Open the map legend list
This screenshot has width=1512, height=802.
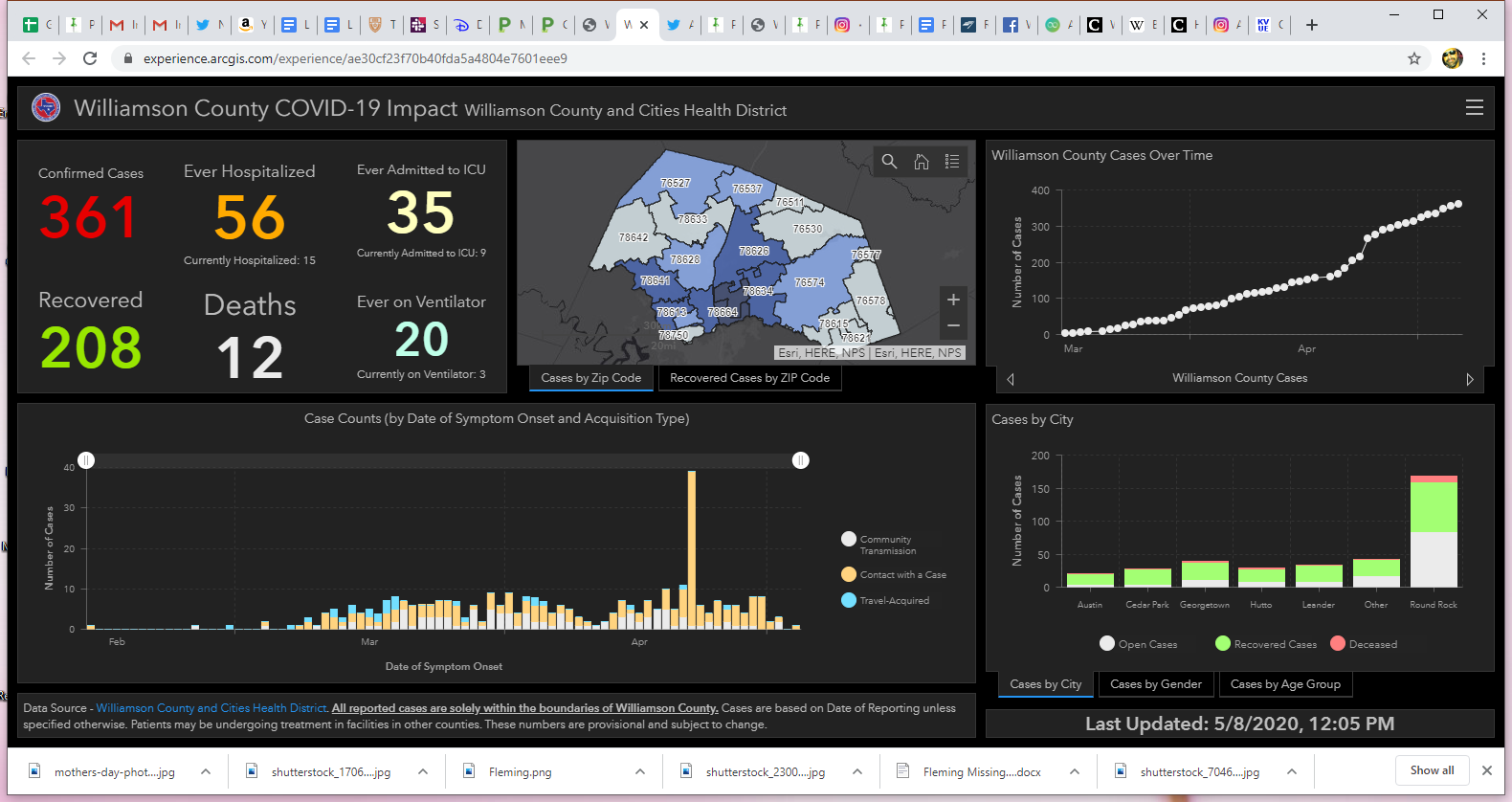click(952, 162)
